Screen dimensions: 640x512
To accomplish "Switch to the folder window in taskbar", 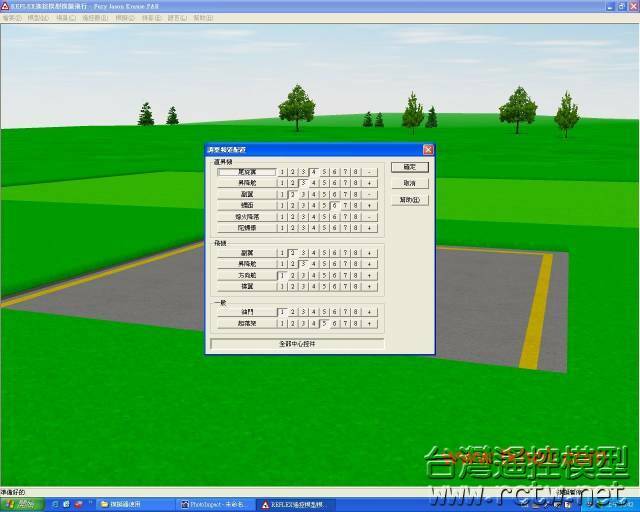I will pyautogui.click(x=136, y=505).
